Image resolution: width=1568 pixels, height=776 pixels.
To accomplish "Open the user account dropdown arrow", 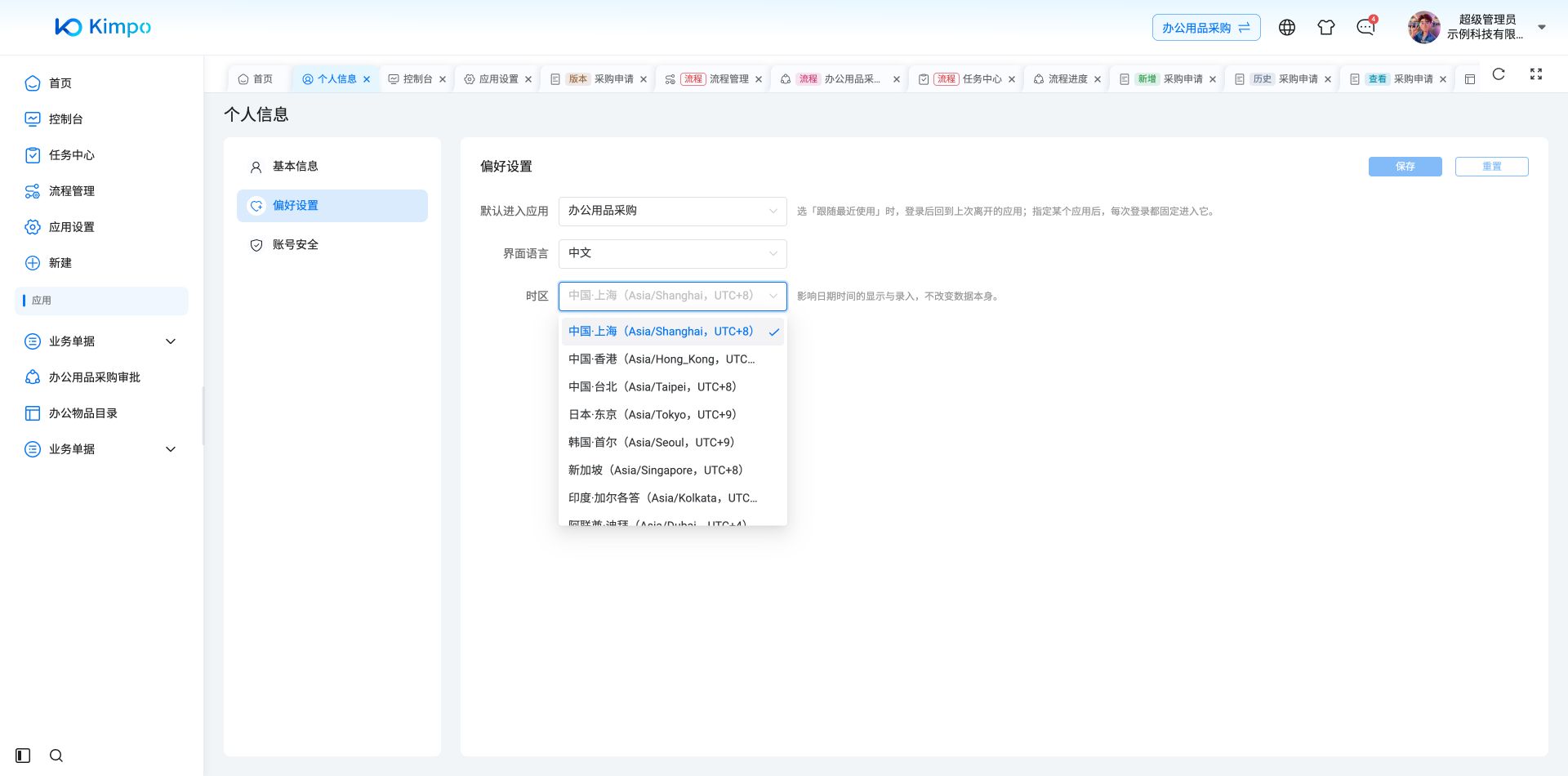I will tap(1542, 27).
